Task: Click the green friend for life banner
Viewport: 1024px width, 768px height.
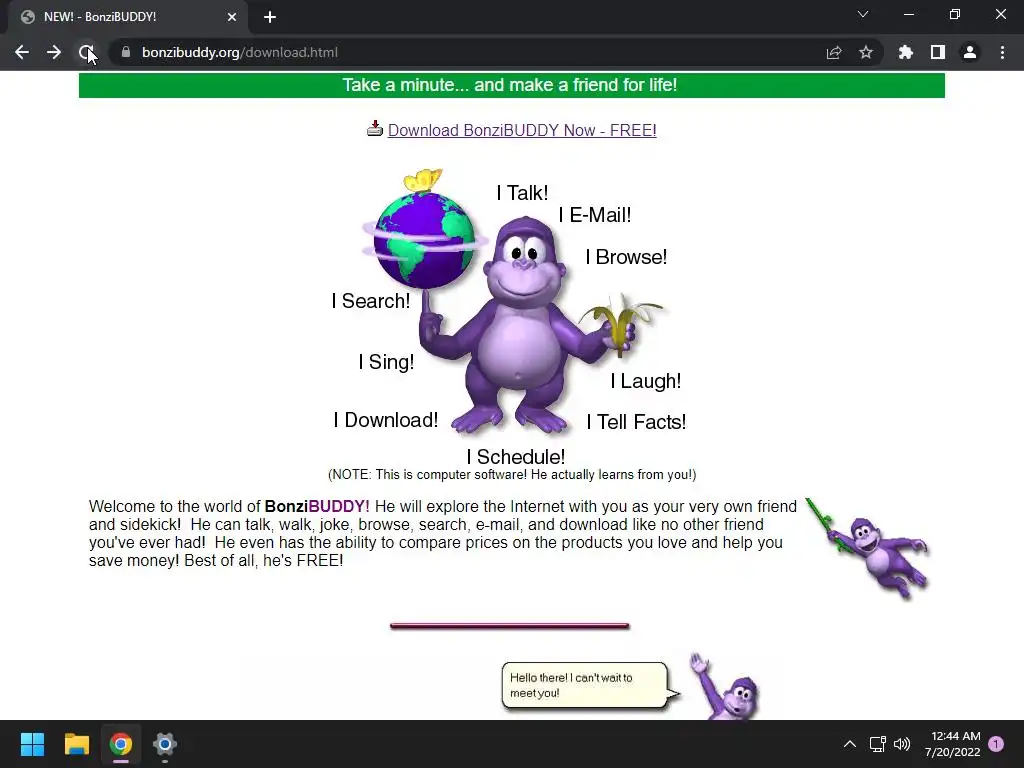Action: point(511,85)
